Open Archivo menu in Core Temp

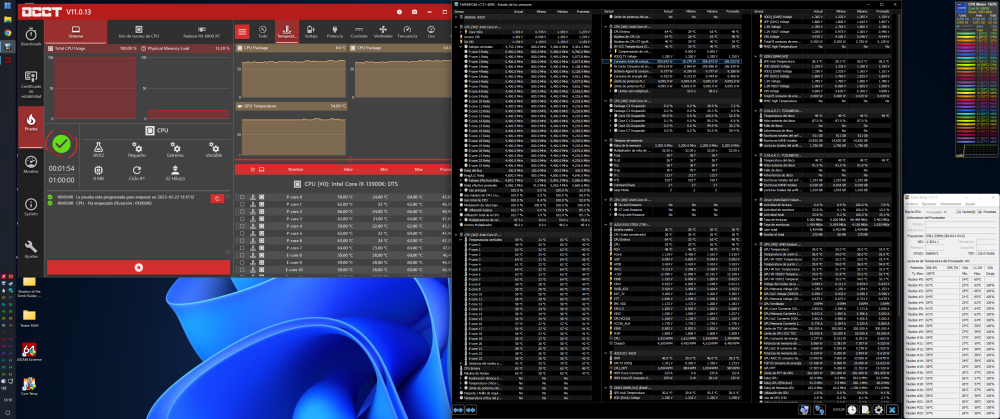pos(912,204)
